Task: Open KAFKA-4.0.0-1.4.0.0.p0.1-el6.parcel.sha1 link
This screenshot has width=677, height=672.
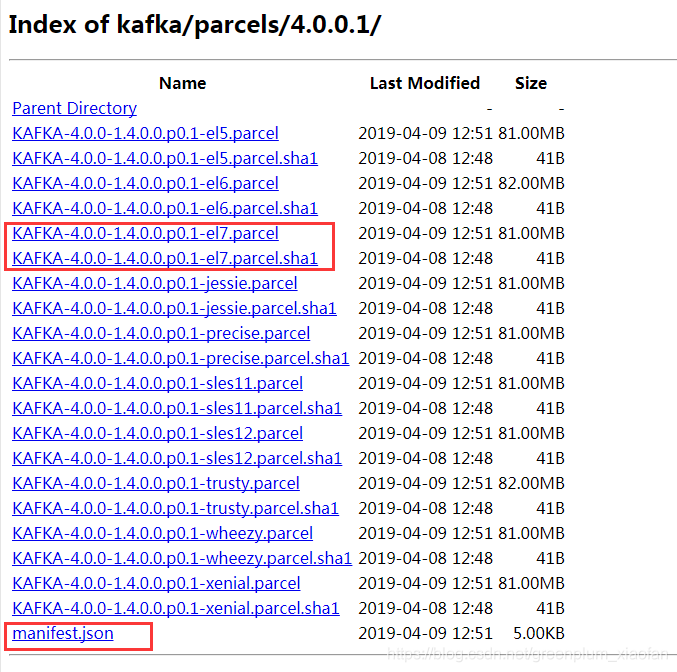Action: 165,209
